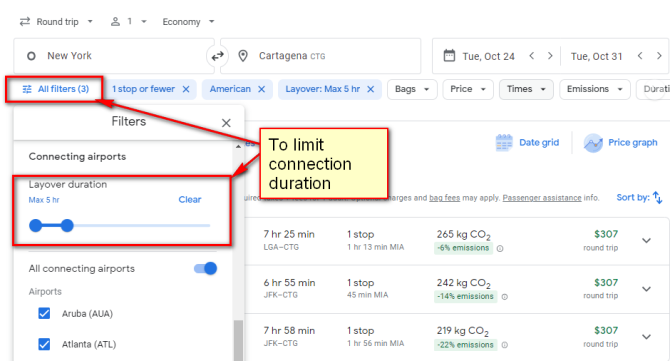Remove the American airline filter chip

[x=262, y=89]
